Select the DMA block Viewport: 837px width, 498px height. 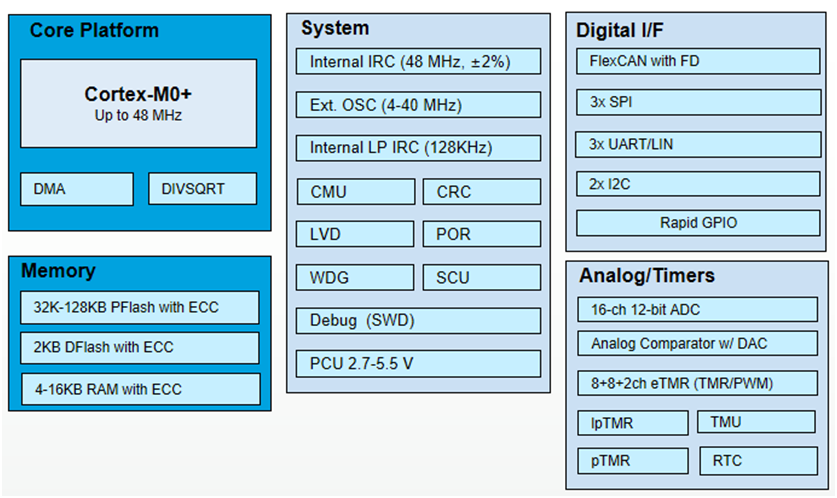tap(77, 189)
